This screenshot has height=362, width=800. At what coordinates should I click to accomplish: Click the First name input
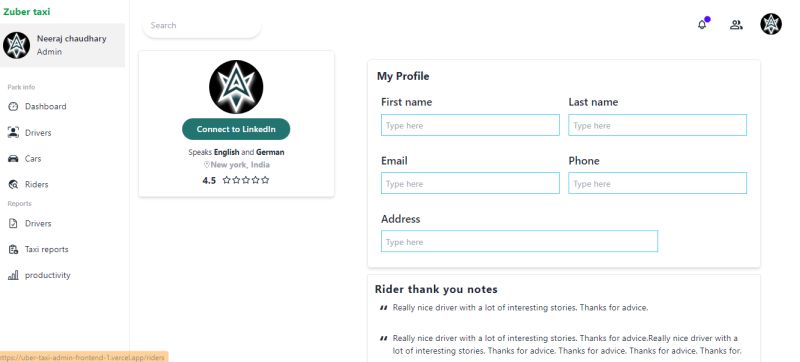pyautogui.click(x=470, y=125)
